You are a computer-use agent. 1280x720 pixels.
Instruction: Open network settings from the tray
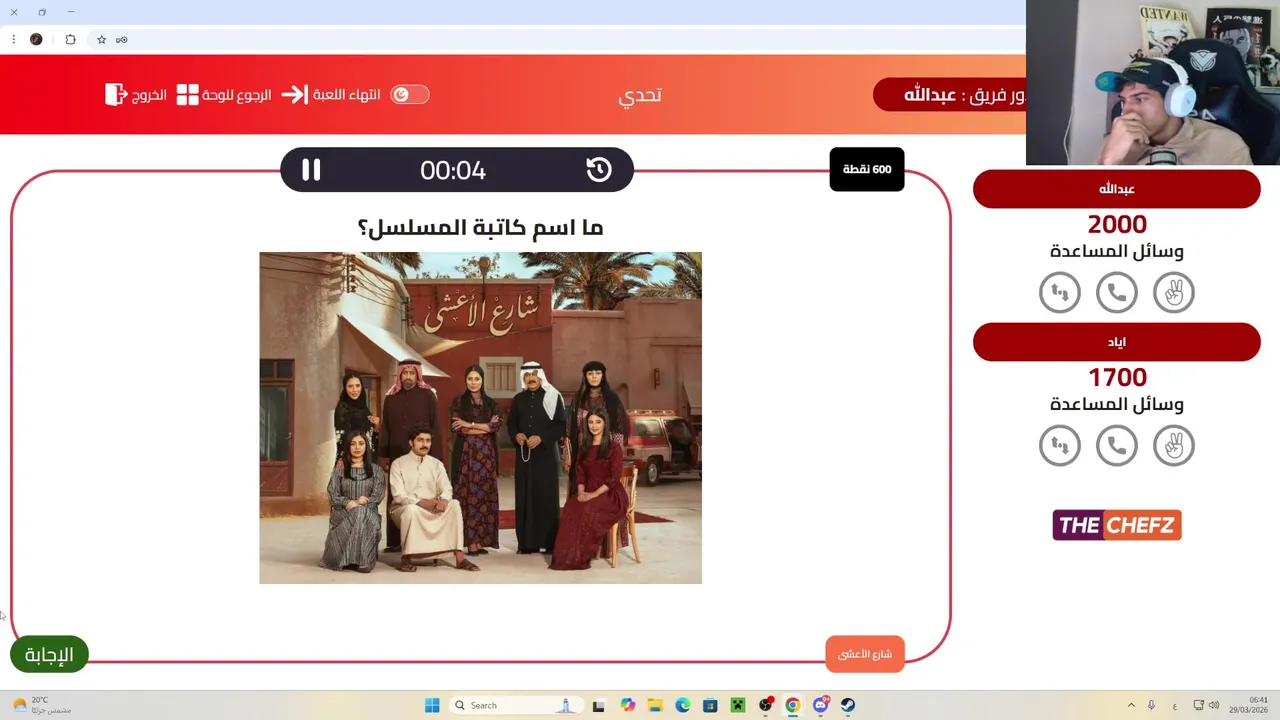click(x=1199, y=705)
